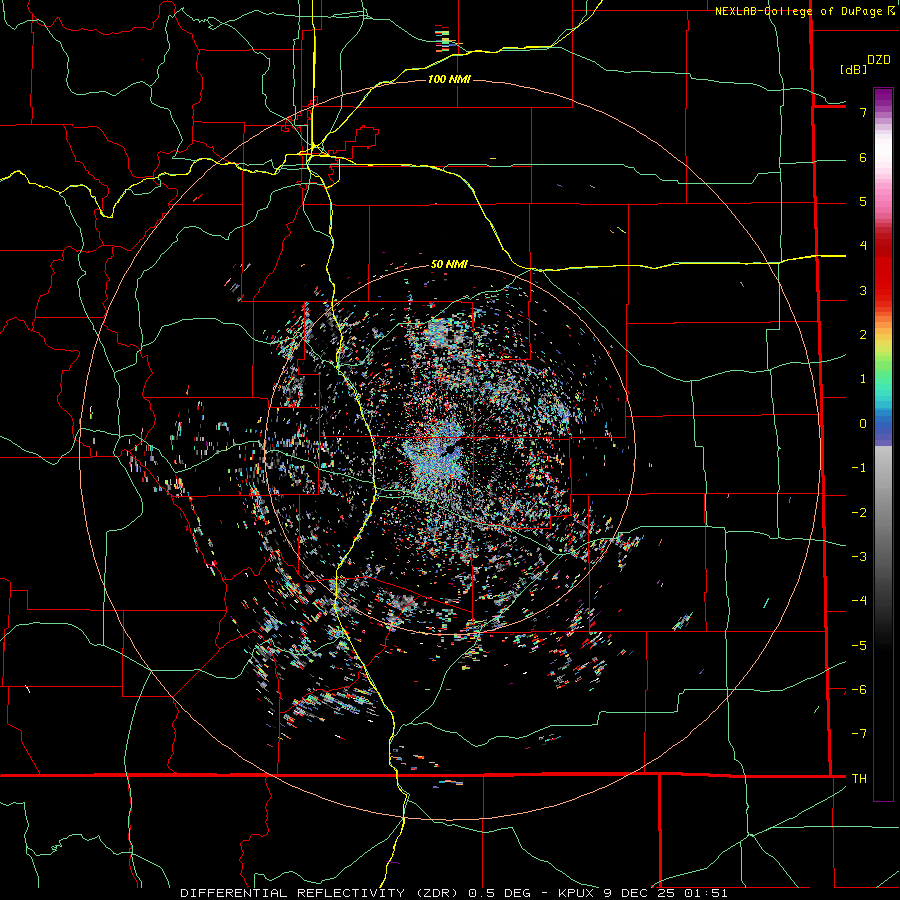Click the 4 value on the dB scale
The height and width of the screenshot is (900, 900).
(x=863, y=246)
